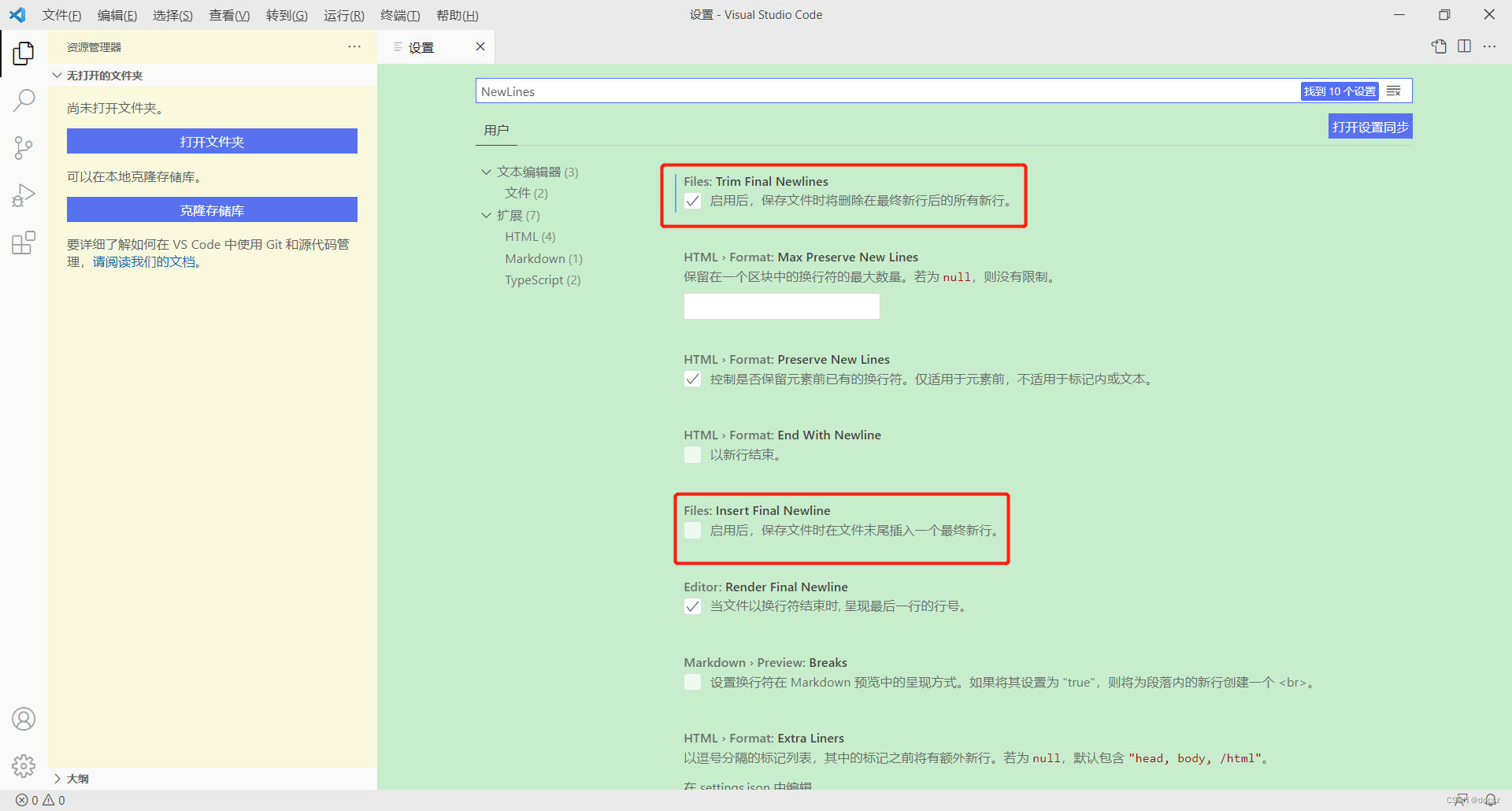Open the 查看(V) menu
1512x811 pixels.
229,15
